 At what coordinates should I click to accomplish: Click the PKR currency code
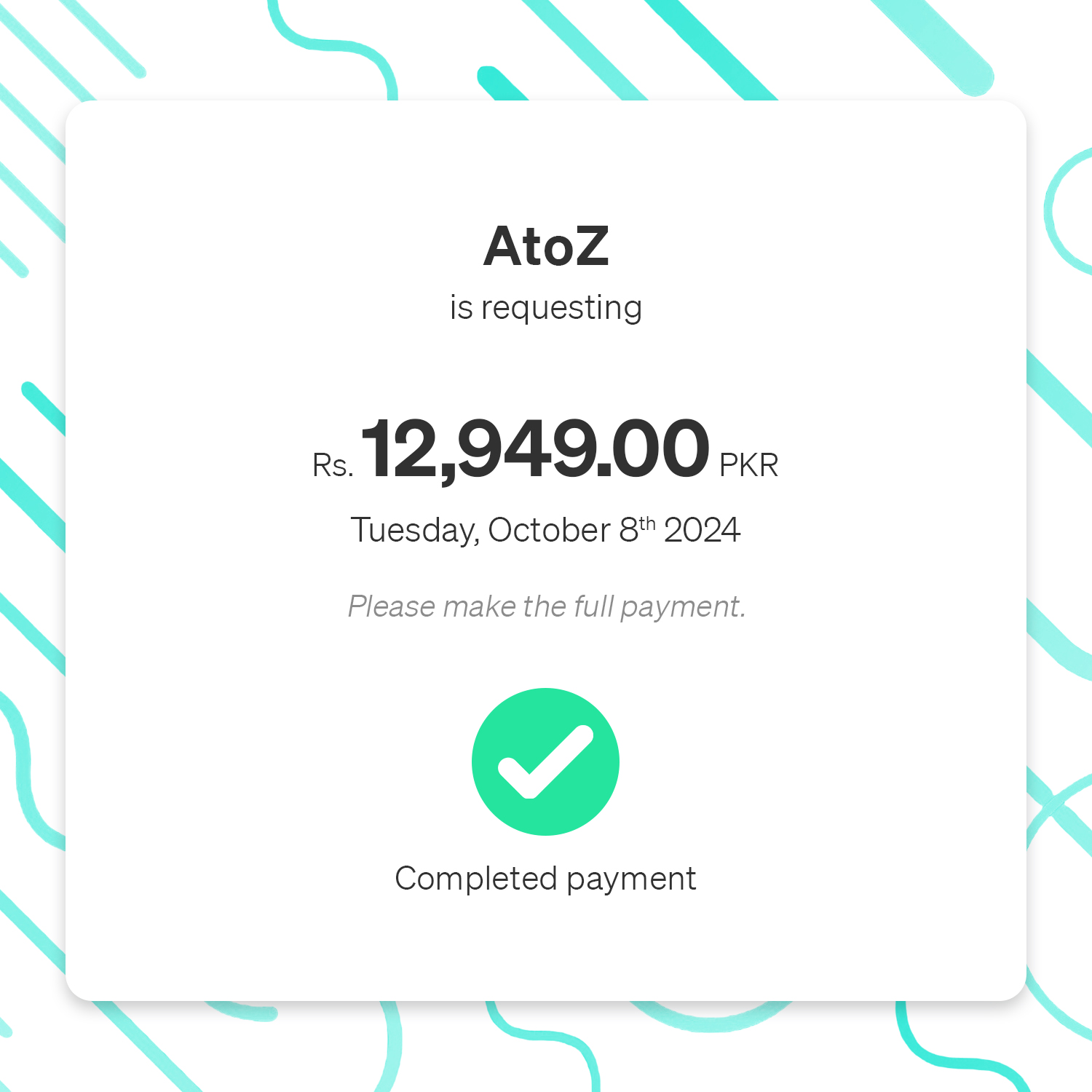(749, 465)
